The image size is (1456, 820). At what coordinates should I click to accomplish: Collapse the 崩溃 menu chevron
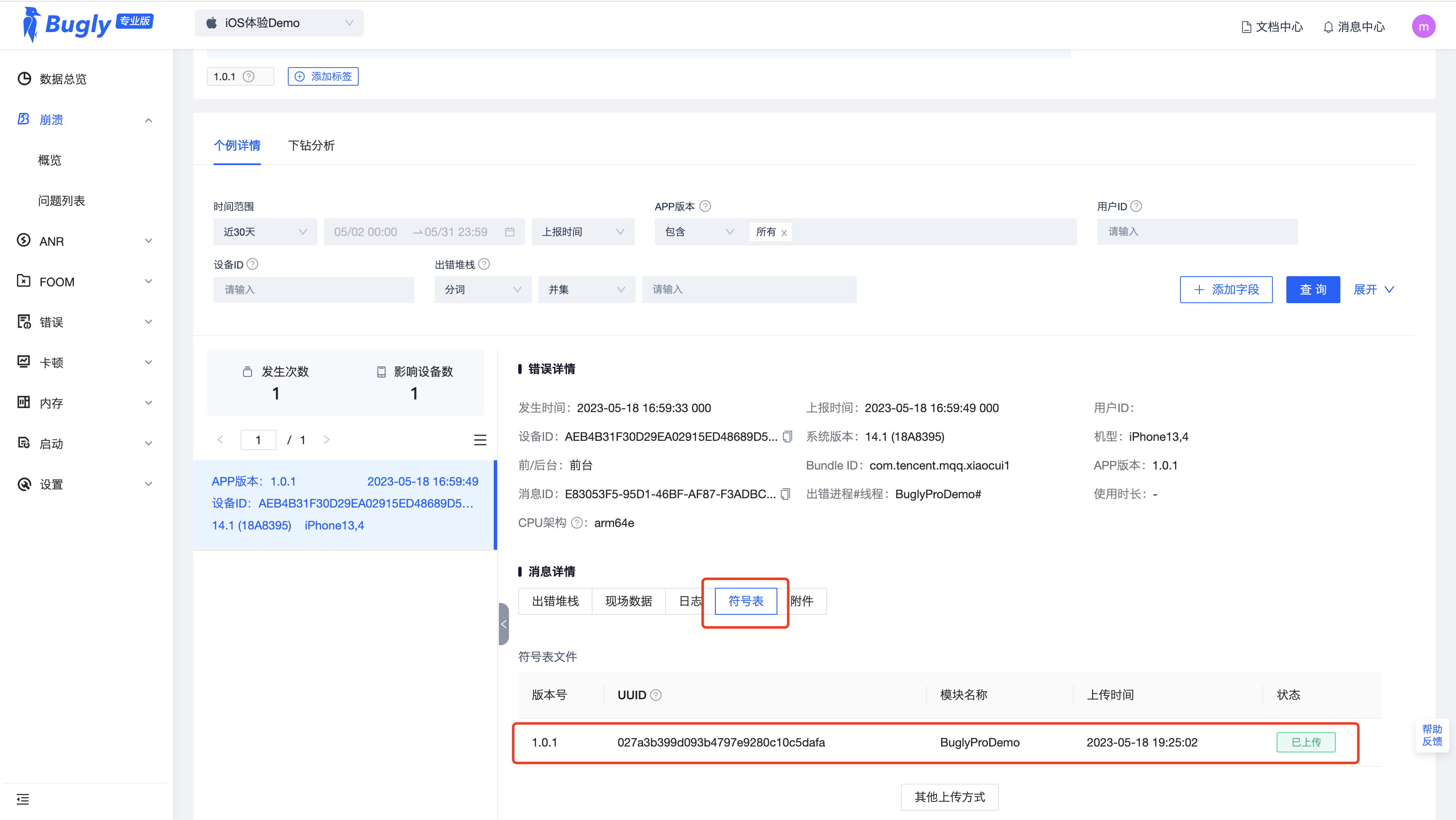(149, 120)
